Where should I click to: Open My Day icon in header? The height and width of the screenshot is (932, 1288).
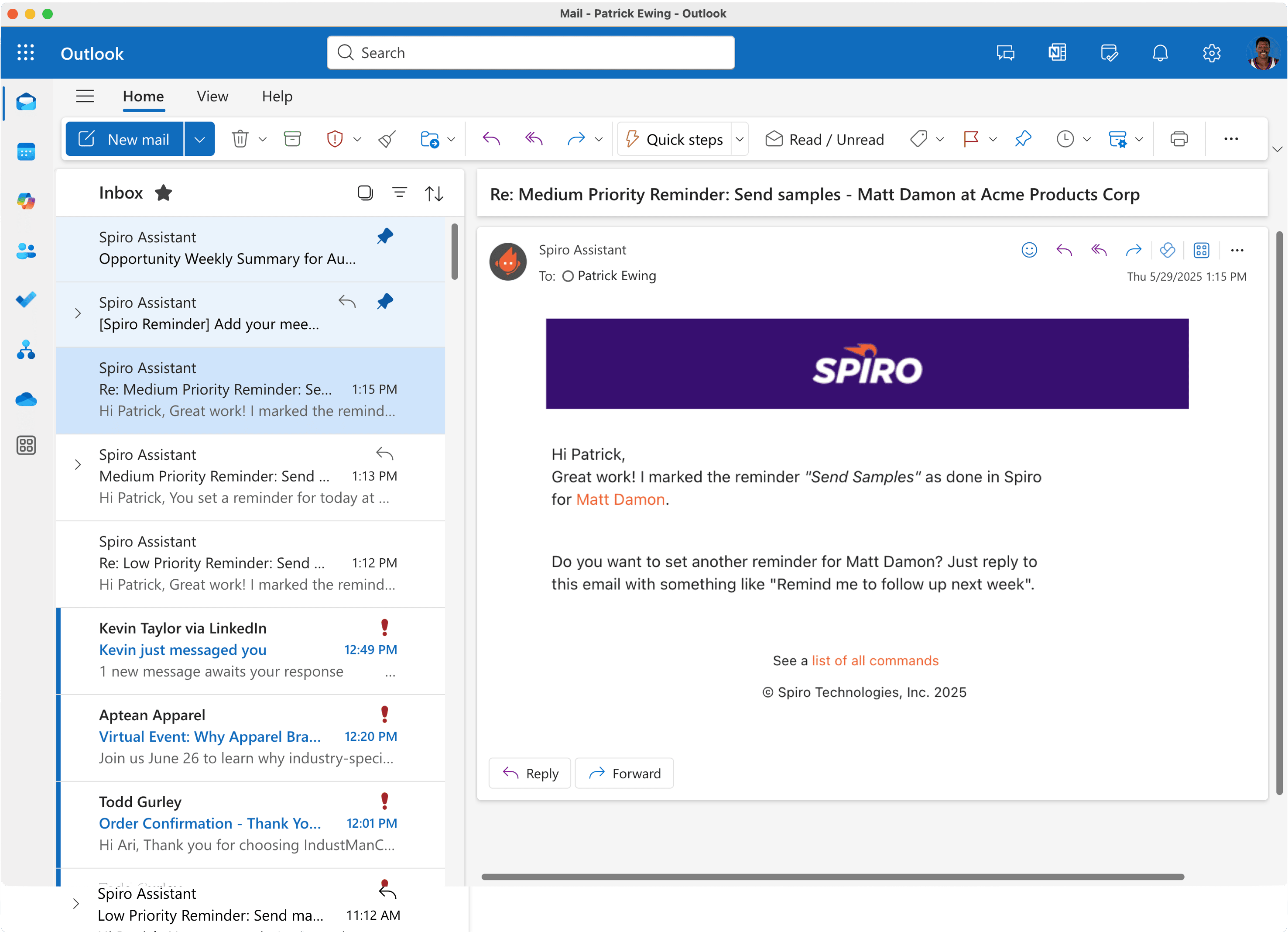pyautogui.click(x=1109, y=53)
